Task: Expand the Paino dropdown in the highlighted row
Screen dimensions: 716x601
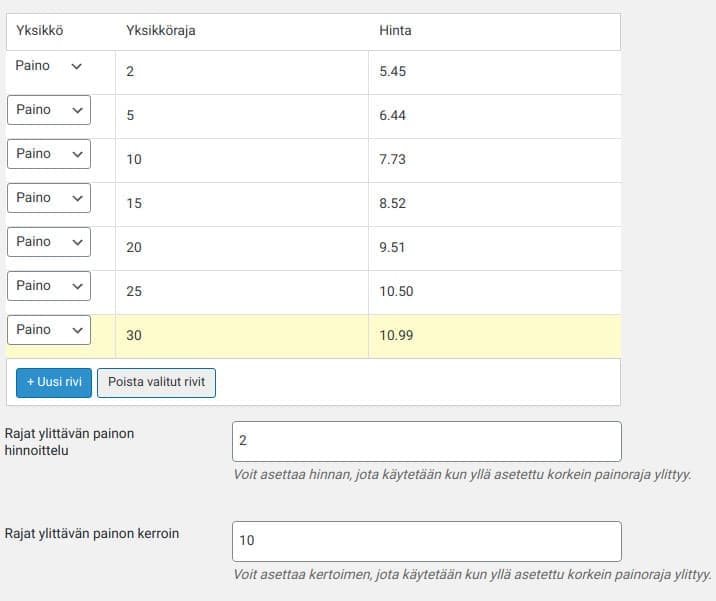Action: (49, 330)
